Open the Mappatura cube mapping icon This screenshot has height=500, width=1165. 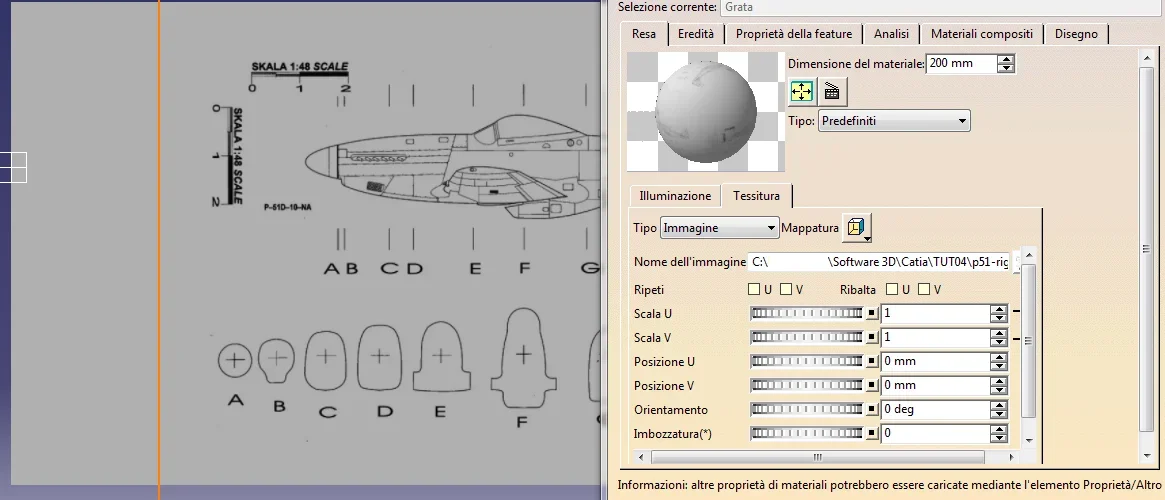click(x=856, y=228)
